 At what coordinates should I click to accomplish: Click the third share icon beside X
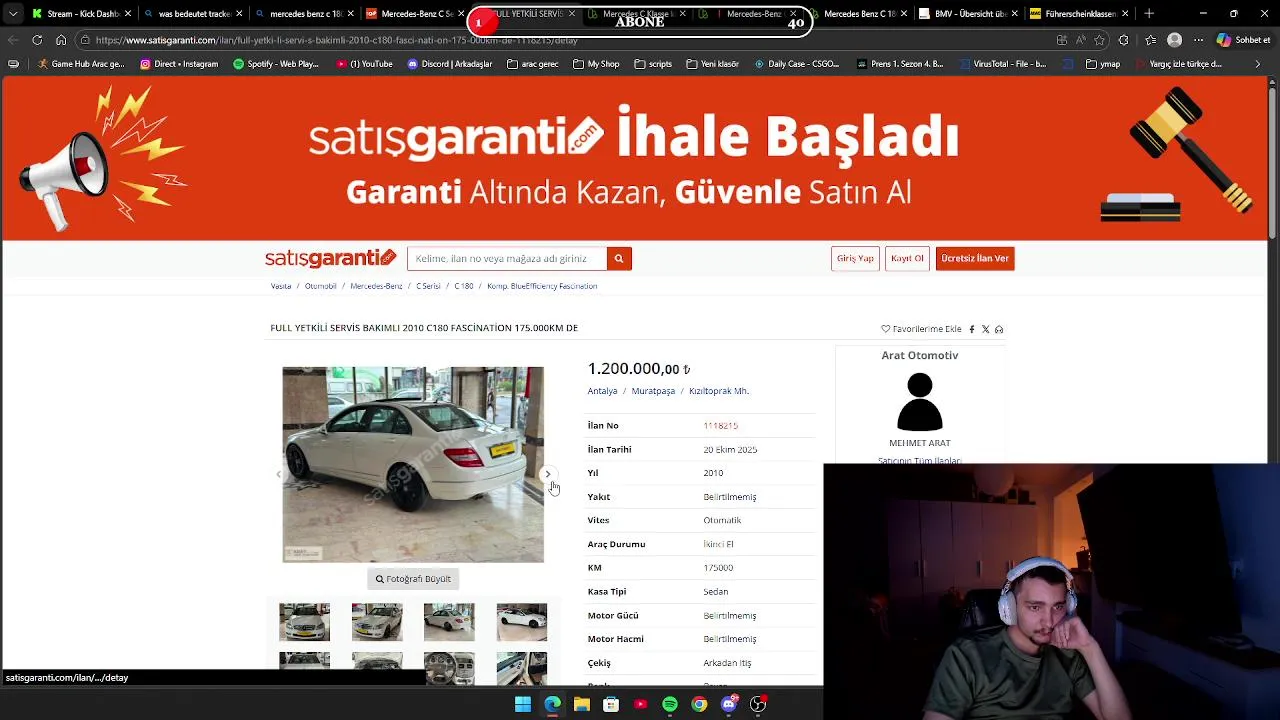[998, 329]
